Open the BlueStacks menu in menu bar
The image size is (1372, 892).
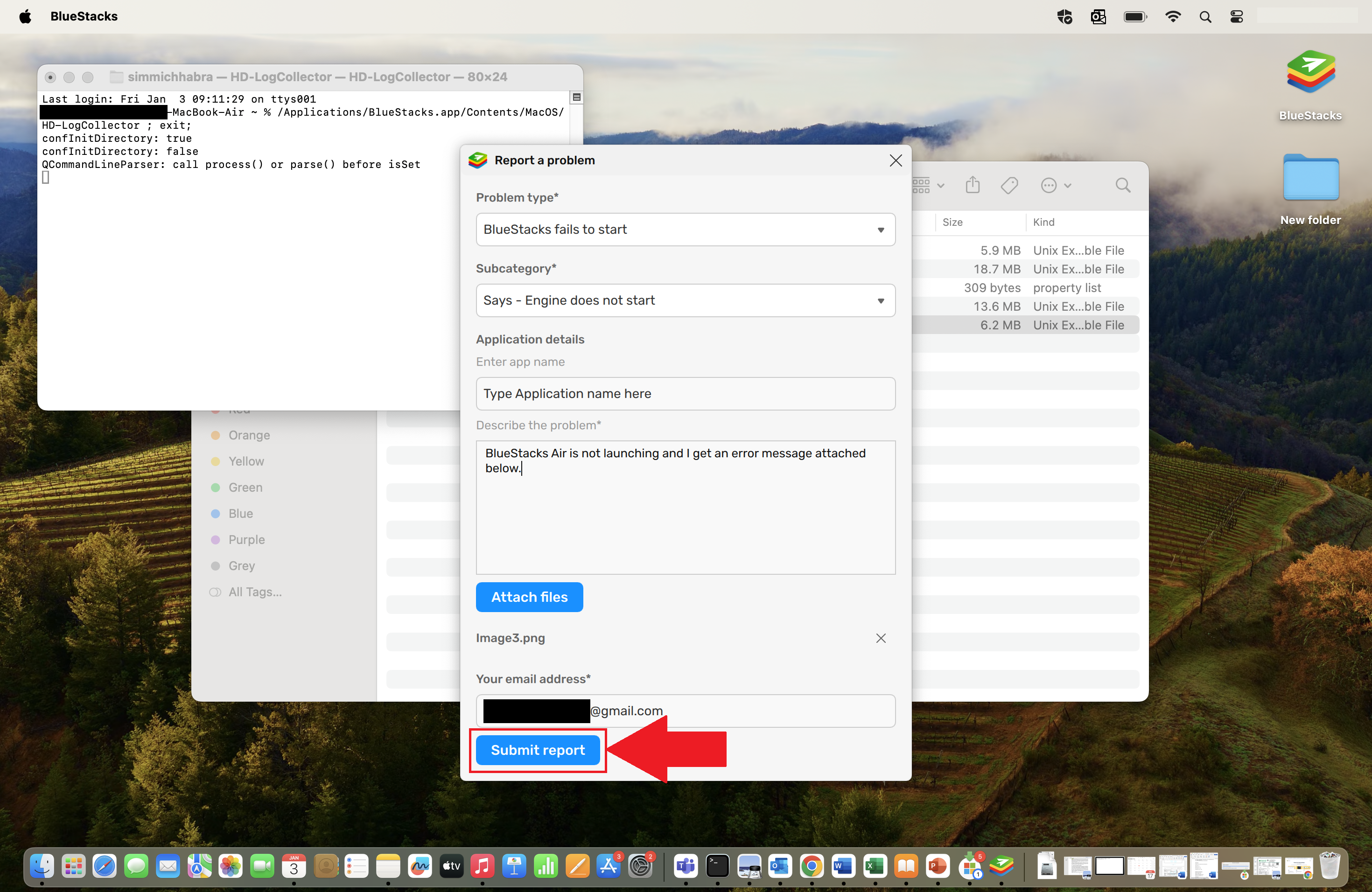pyautogui.click(x=84, y=16)
